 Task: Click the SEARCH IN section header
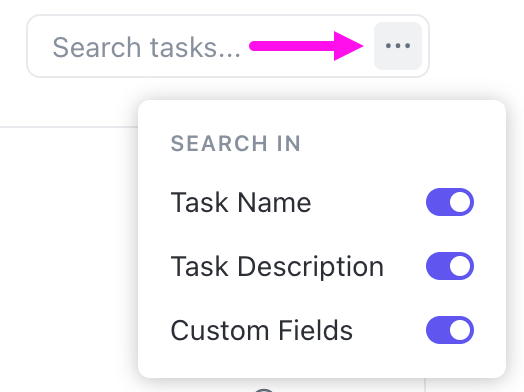pyautogui.click(x=236, y=144)
